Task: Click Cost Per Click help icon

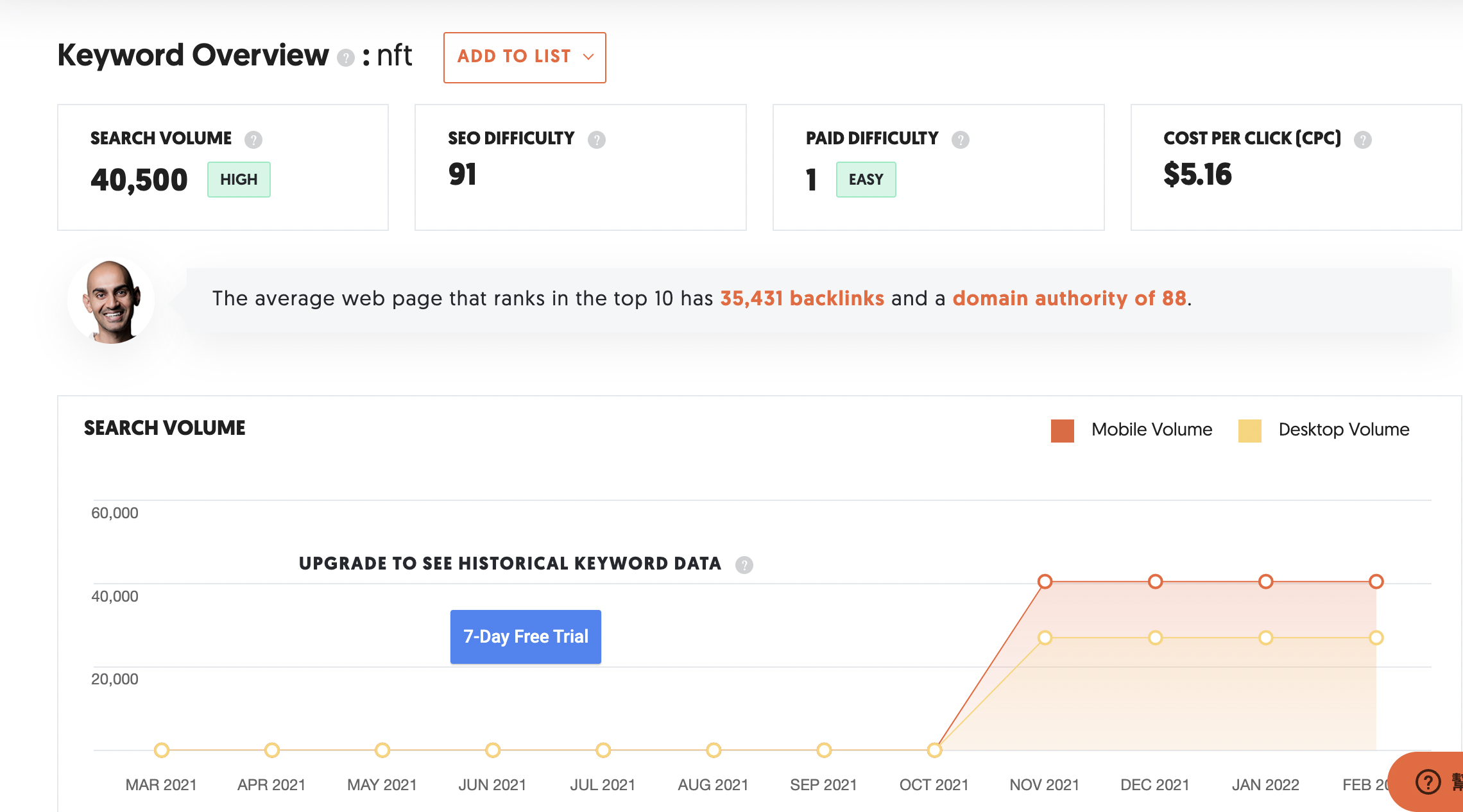Action: [1363, 139]
